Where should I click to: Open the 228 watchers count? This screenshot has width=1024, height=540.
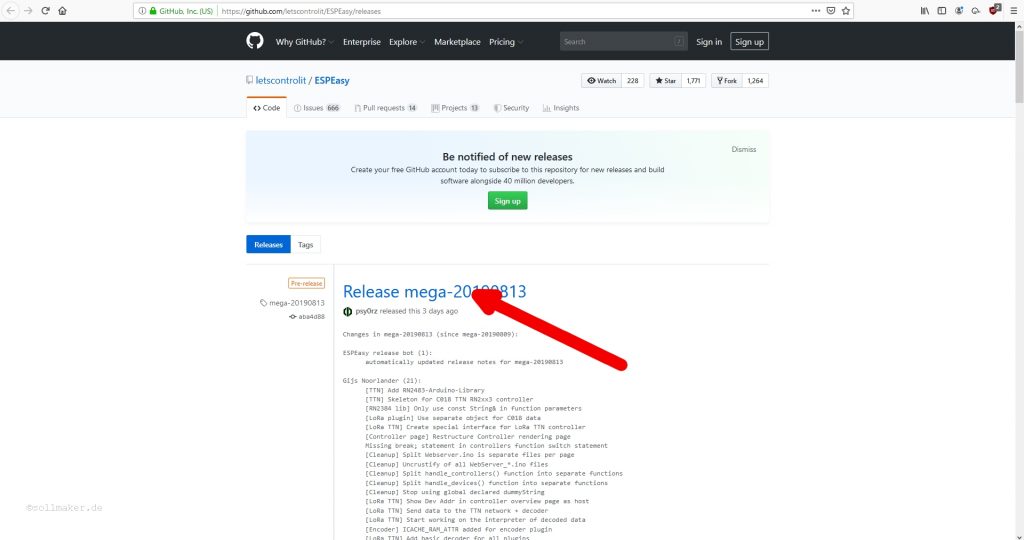point(633,80)
